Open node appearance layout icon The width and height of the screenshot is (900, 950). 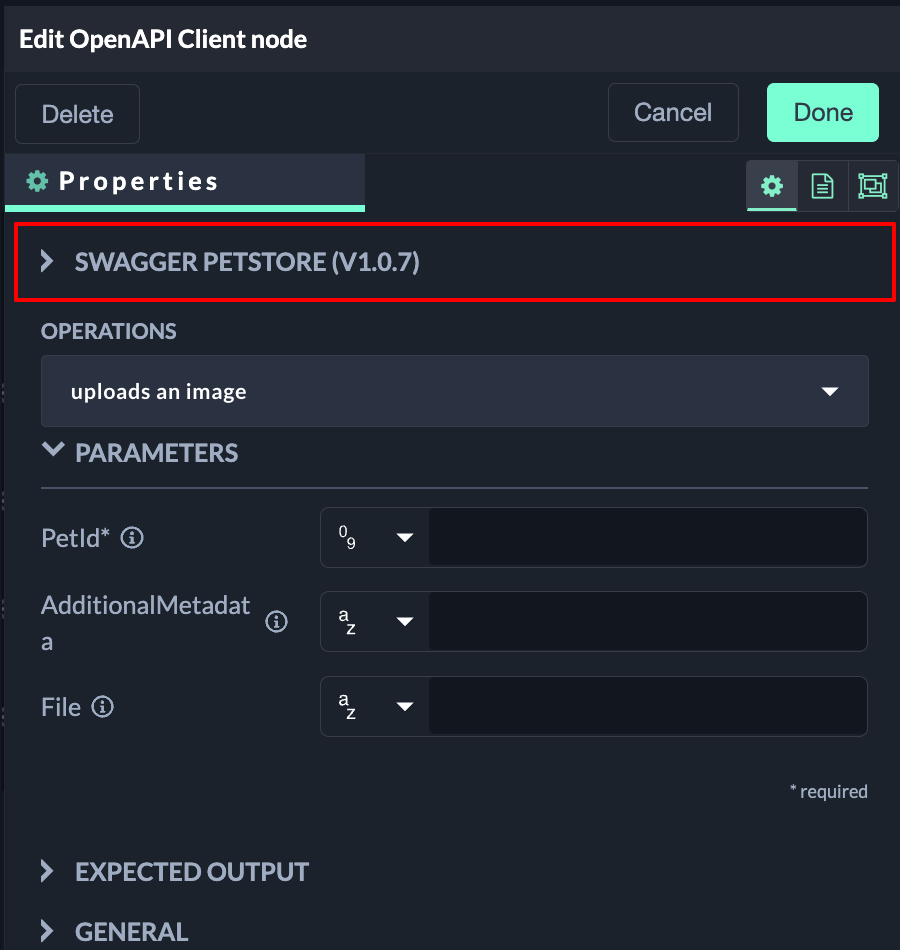coord(872,186)
